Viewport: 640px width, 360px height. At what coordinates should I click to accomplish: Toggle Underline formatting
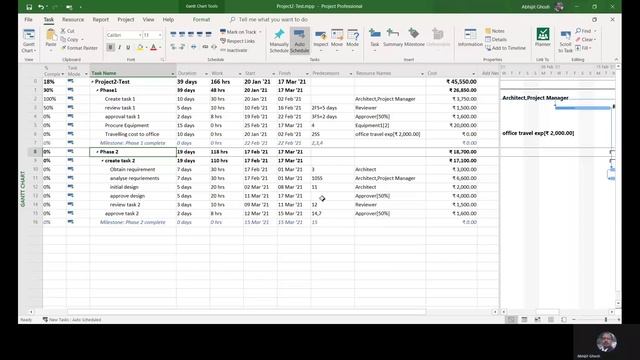[128, 48]
